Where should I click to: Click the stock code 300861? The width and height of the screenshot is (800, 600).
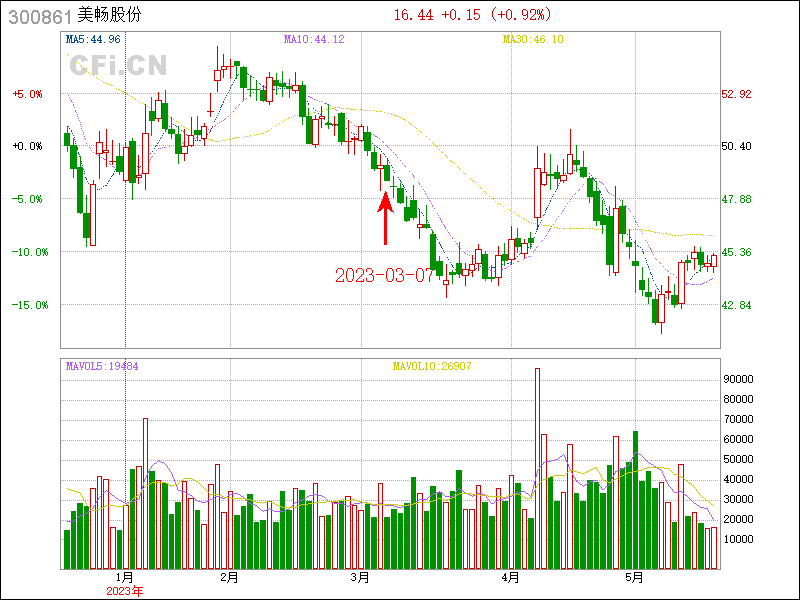(40, 17)
